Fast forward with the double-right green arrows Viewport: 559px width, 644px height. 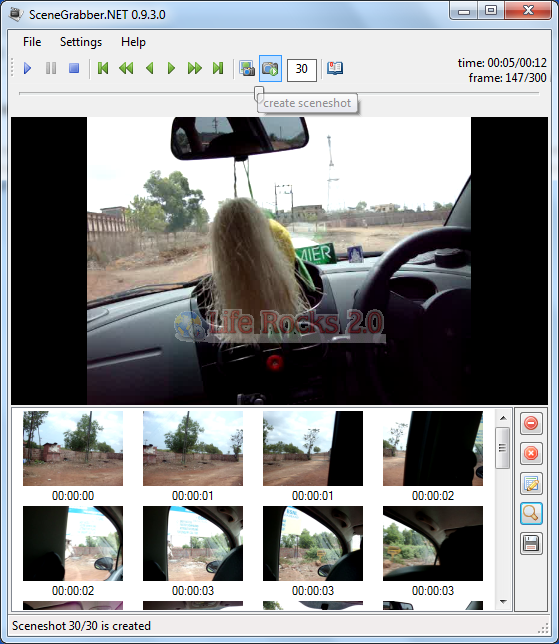coord(195,68)
